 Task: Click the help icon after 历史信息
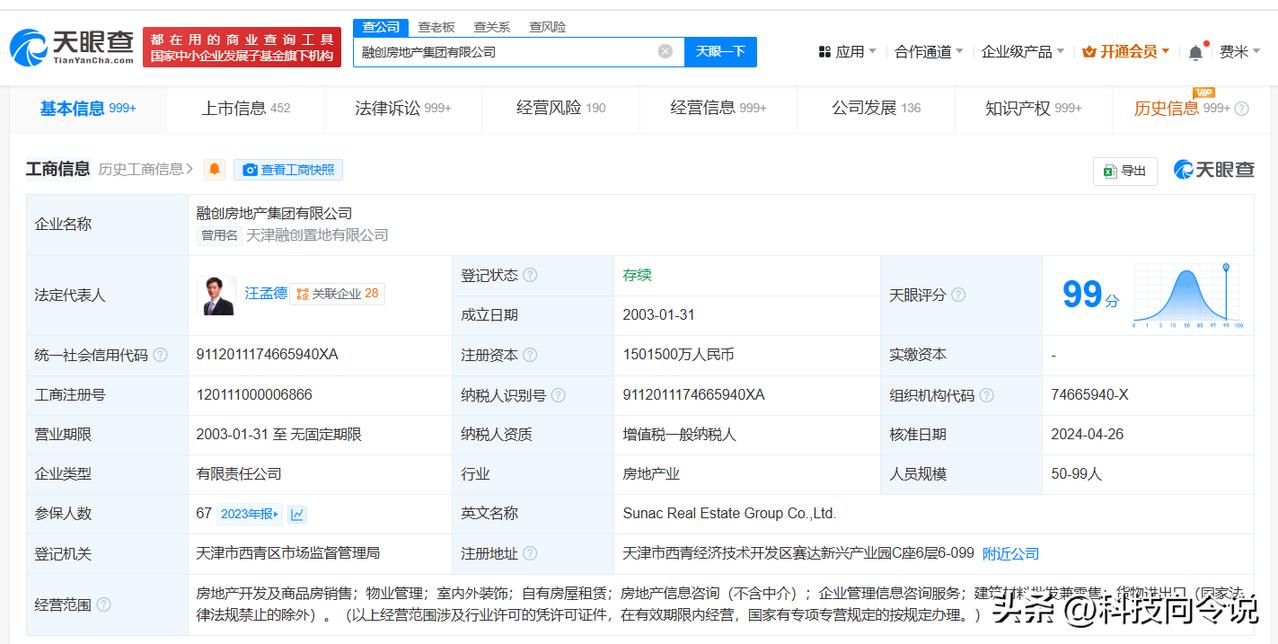1242,109
